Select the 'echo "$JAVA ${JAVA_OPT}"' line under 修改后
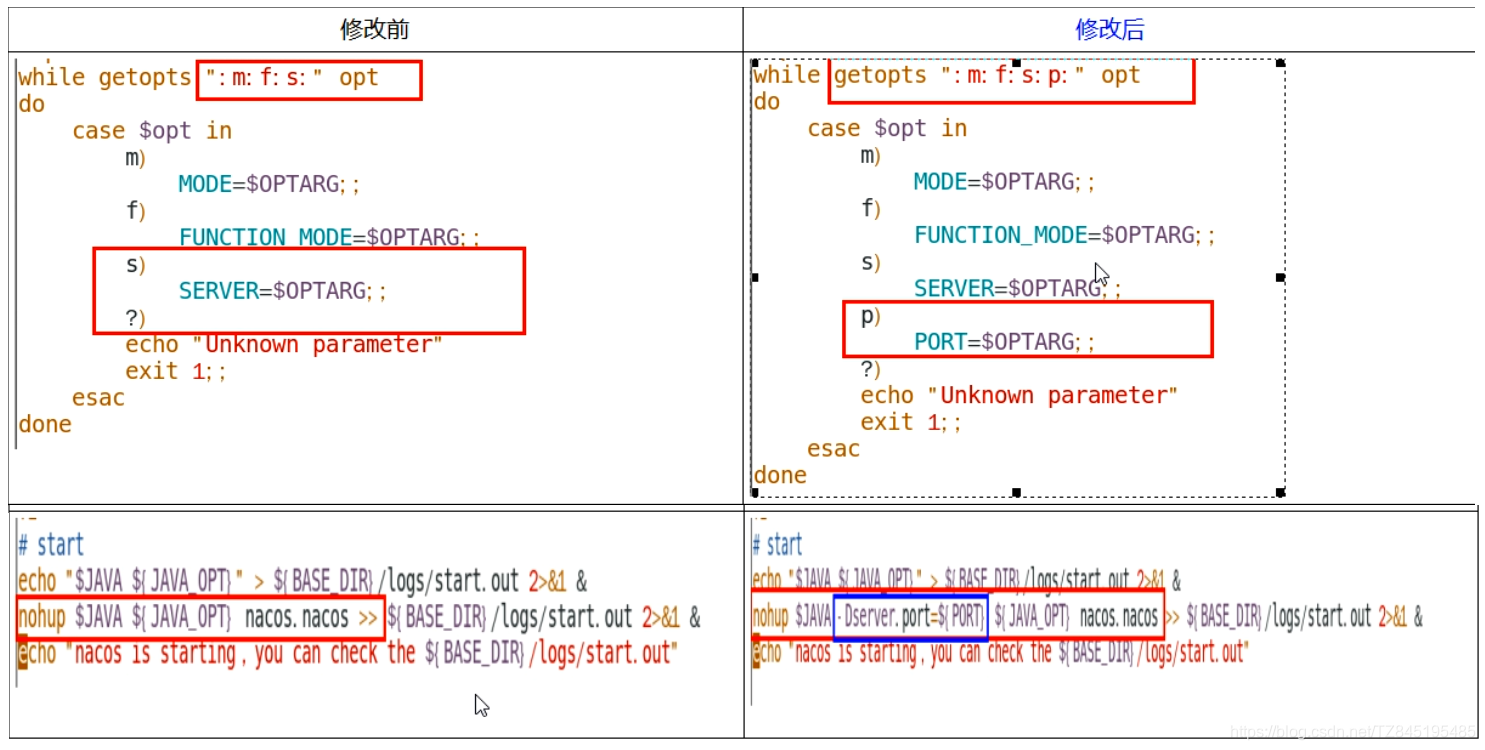This screenshot has height=750, width=1485. 967,580
